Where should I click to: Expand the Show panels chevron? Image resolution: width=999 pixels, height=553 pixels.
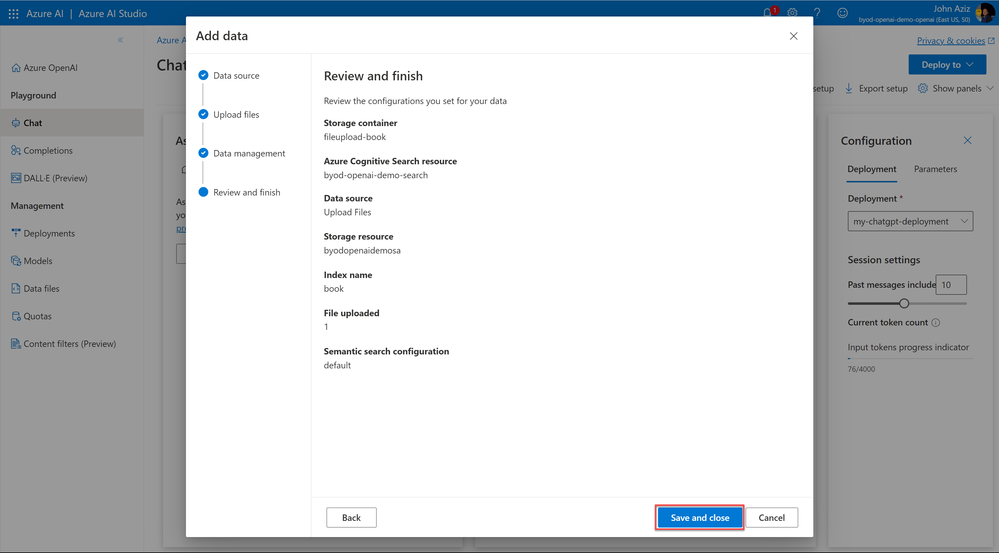(989, 89)
